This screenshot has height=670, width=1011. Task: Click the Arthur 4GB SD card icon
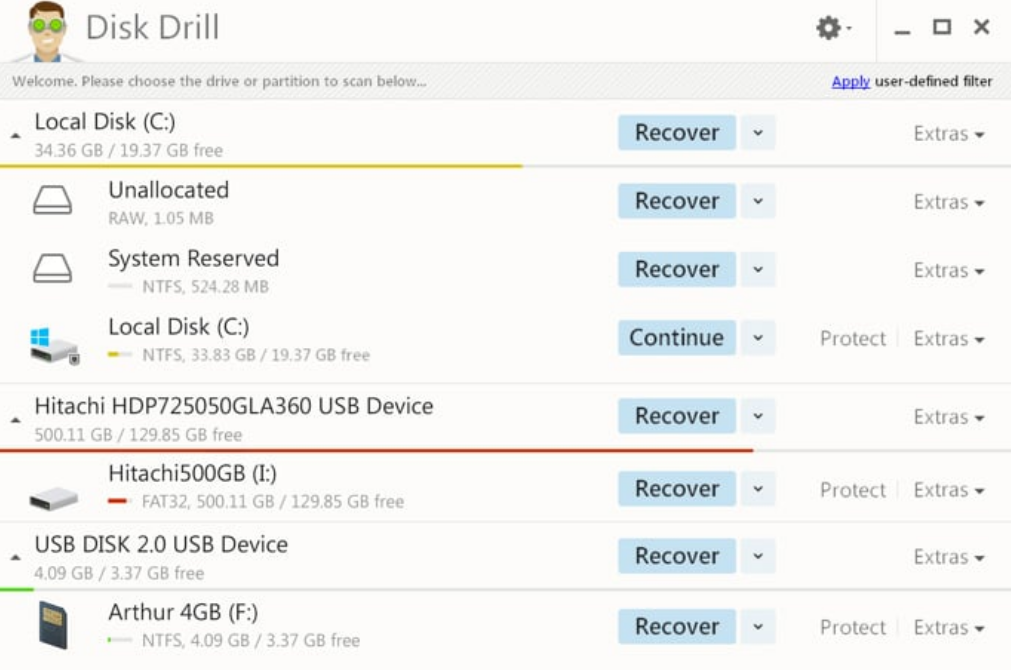[52, 625]
